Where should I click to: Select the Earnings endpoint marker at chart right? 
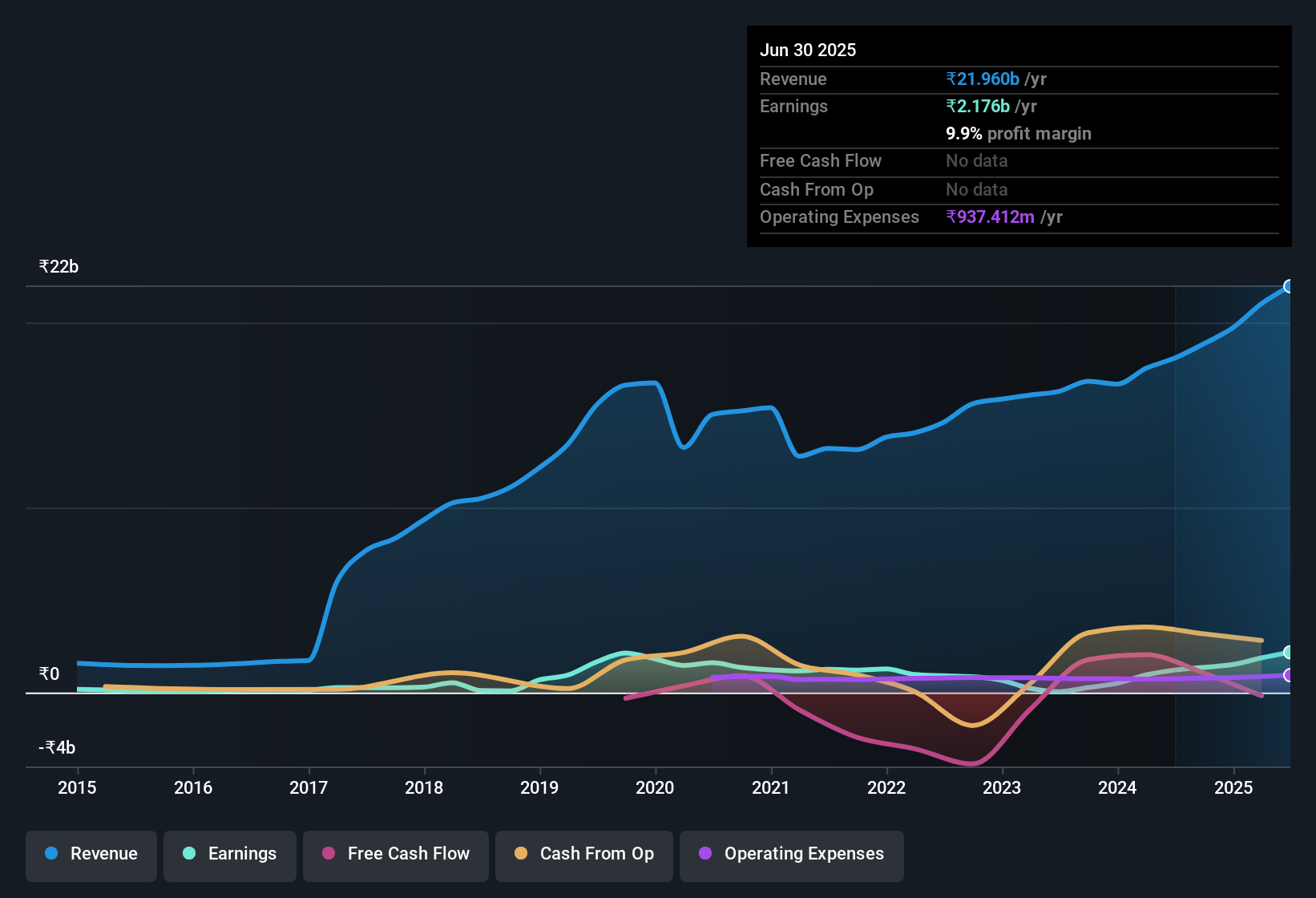click(1289, 653)
